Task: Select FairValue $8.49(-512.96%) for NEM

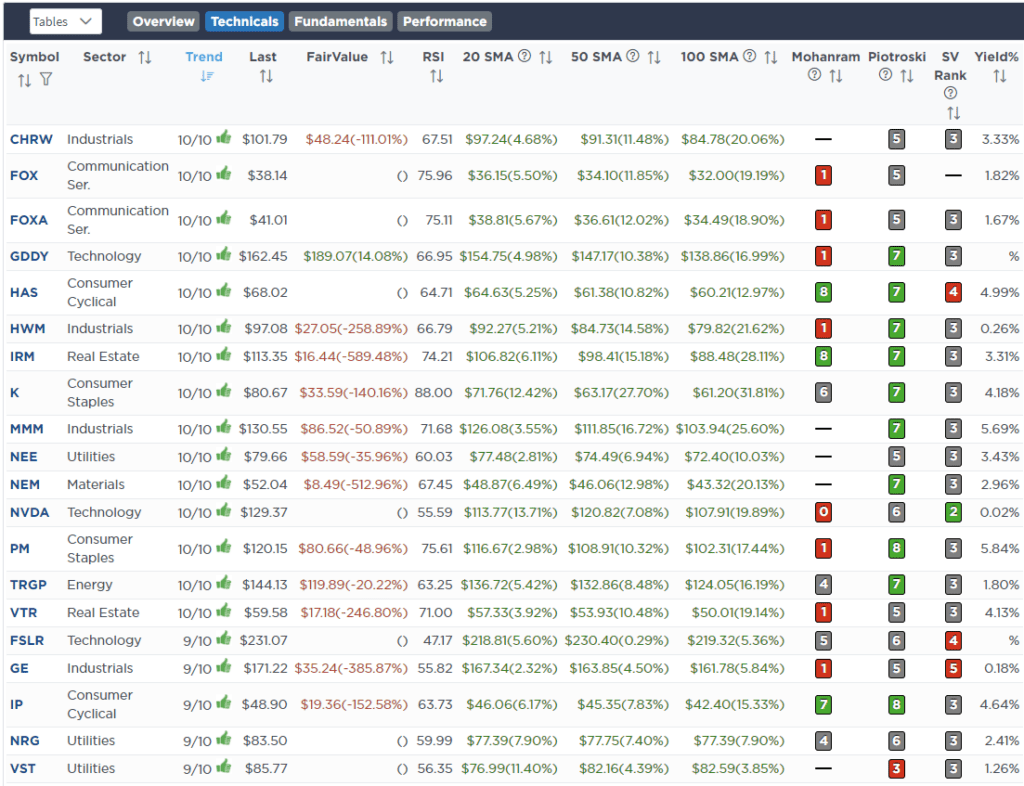Action: click(355, 484)
